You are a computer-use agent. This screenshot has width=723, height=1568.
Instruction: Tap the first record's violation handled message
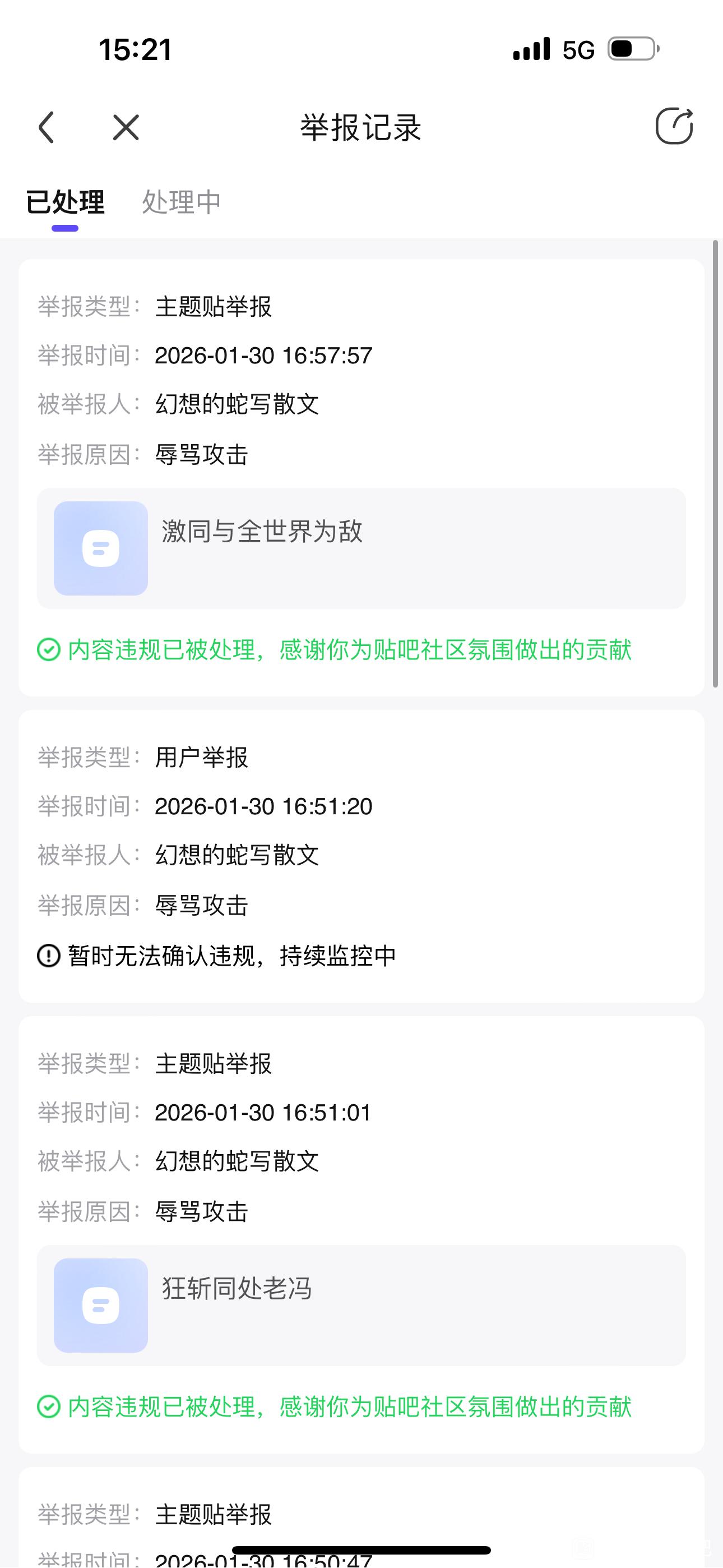click(349, 650)
